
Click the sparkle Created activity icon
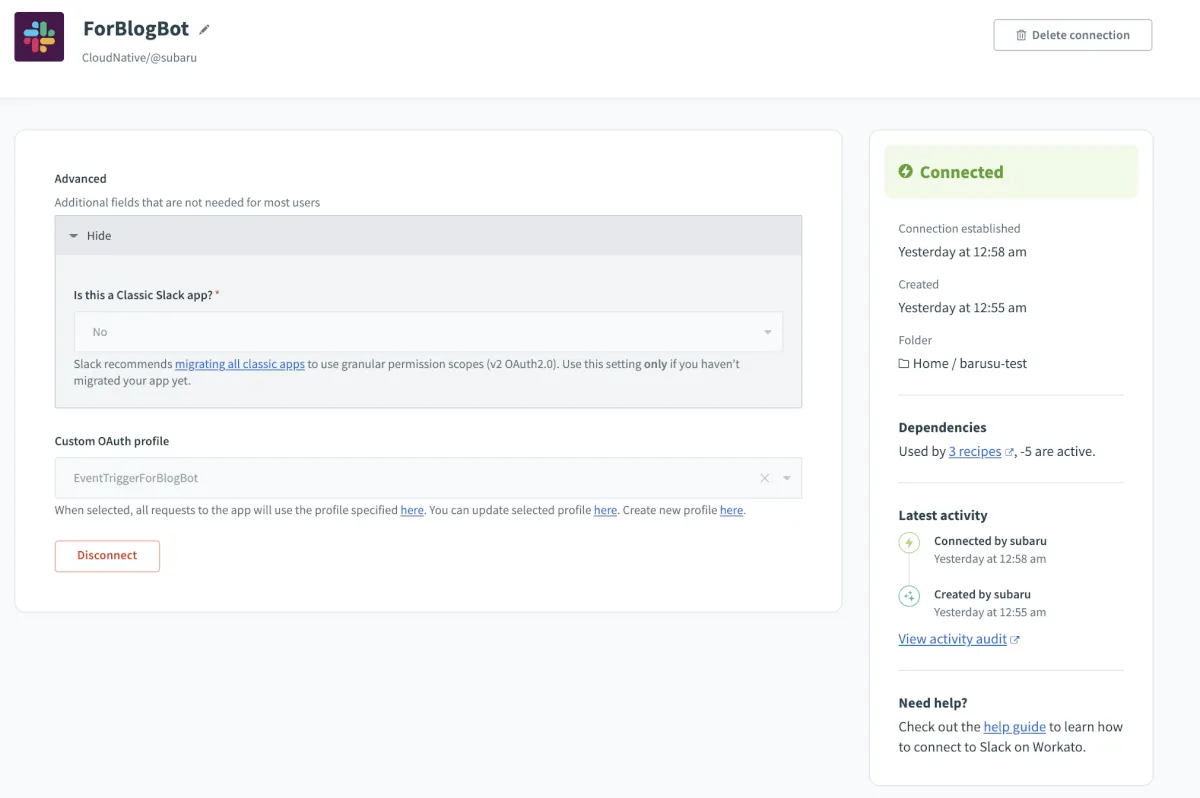(909, 596)
